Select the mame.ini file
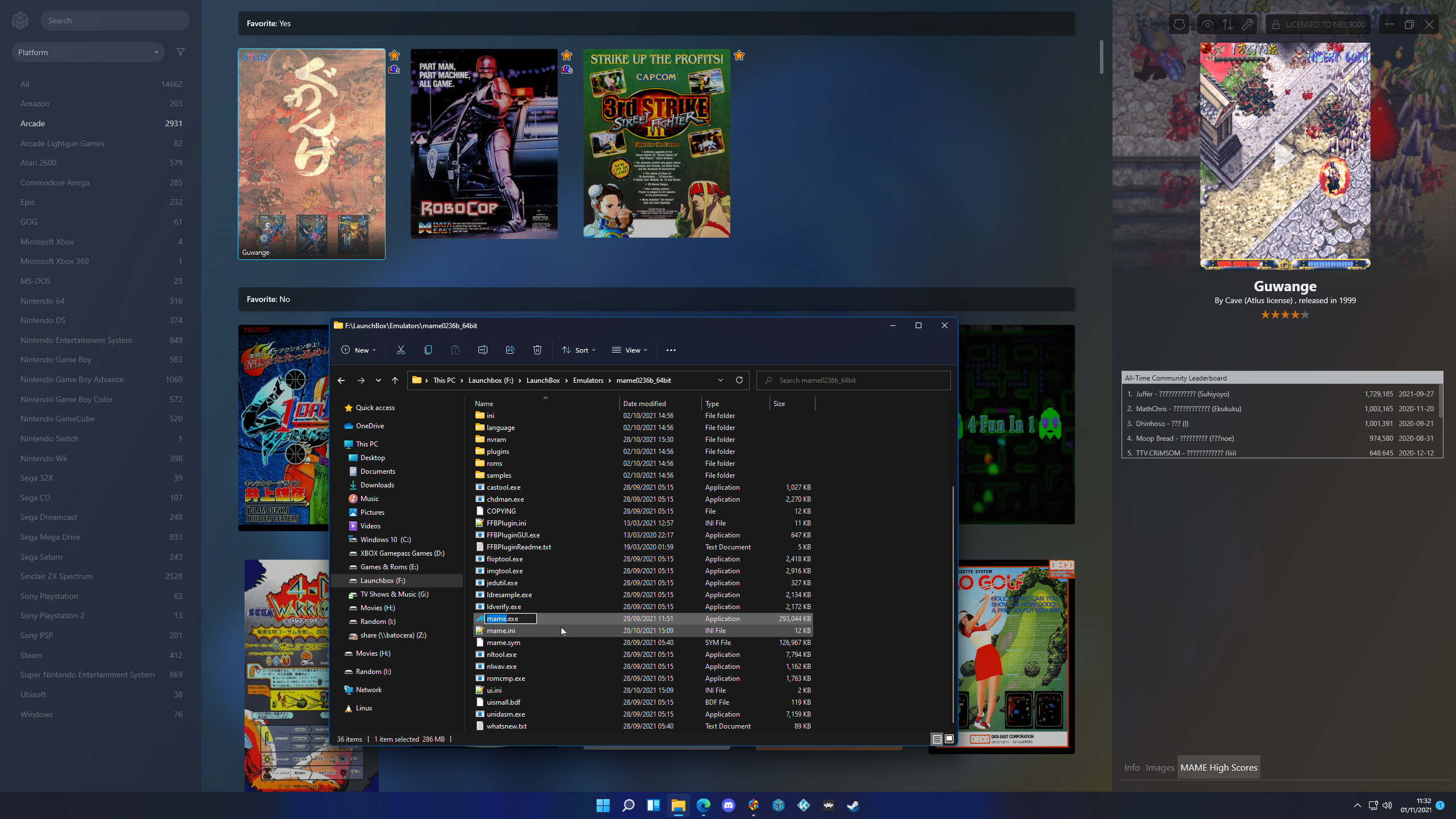 pos(643,631)
